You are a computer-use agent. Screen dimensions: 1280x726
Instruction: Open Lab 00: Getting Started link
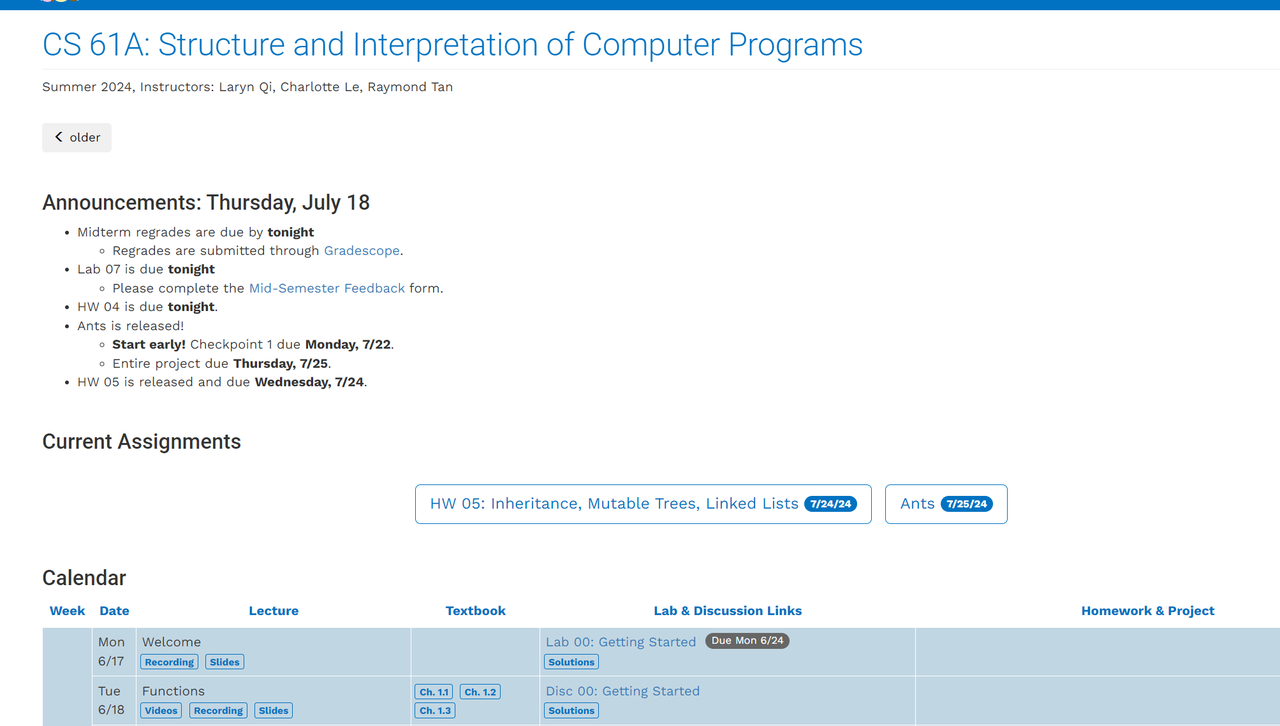click(620, 642)
